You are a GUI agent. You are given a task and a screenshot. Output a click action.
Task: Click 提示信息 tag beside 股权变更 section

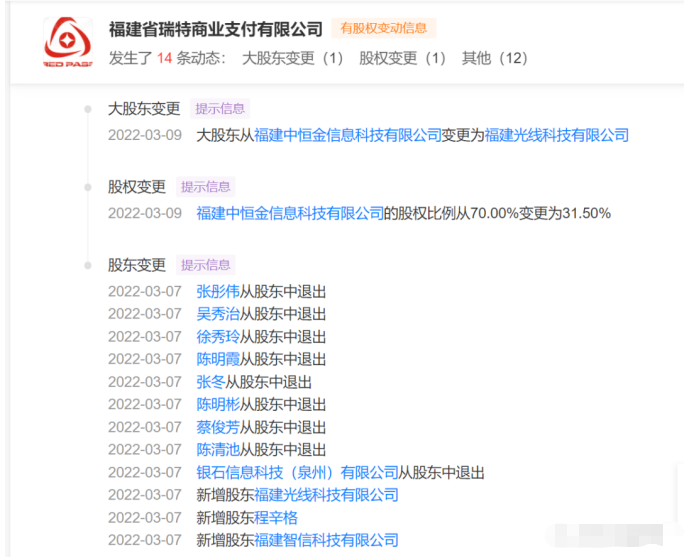pyautogui.click(x=205, y=187)
